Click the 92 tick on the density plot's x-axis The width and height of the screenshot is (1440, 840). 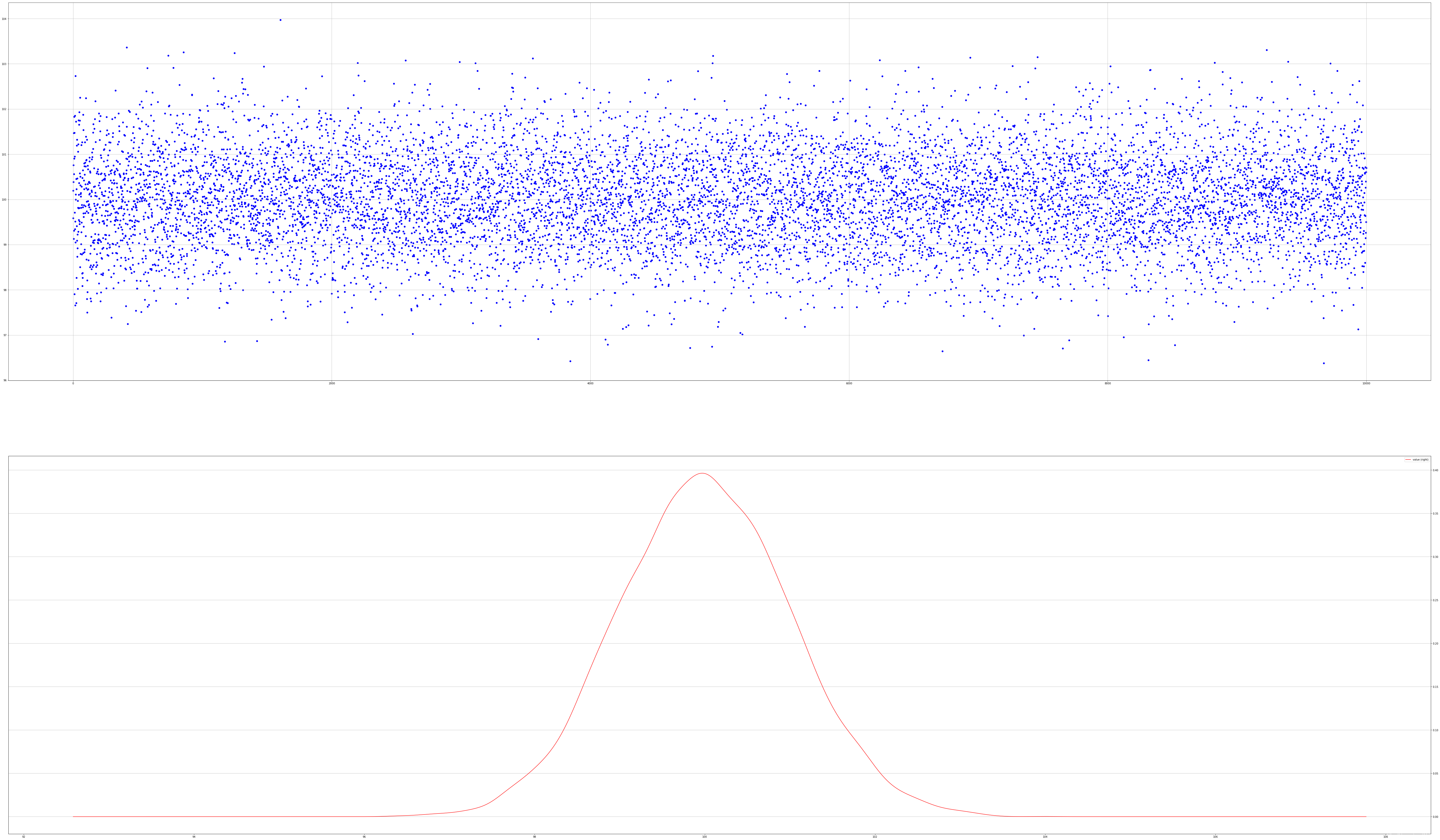[23, 837]
